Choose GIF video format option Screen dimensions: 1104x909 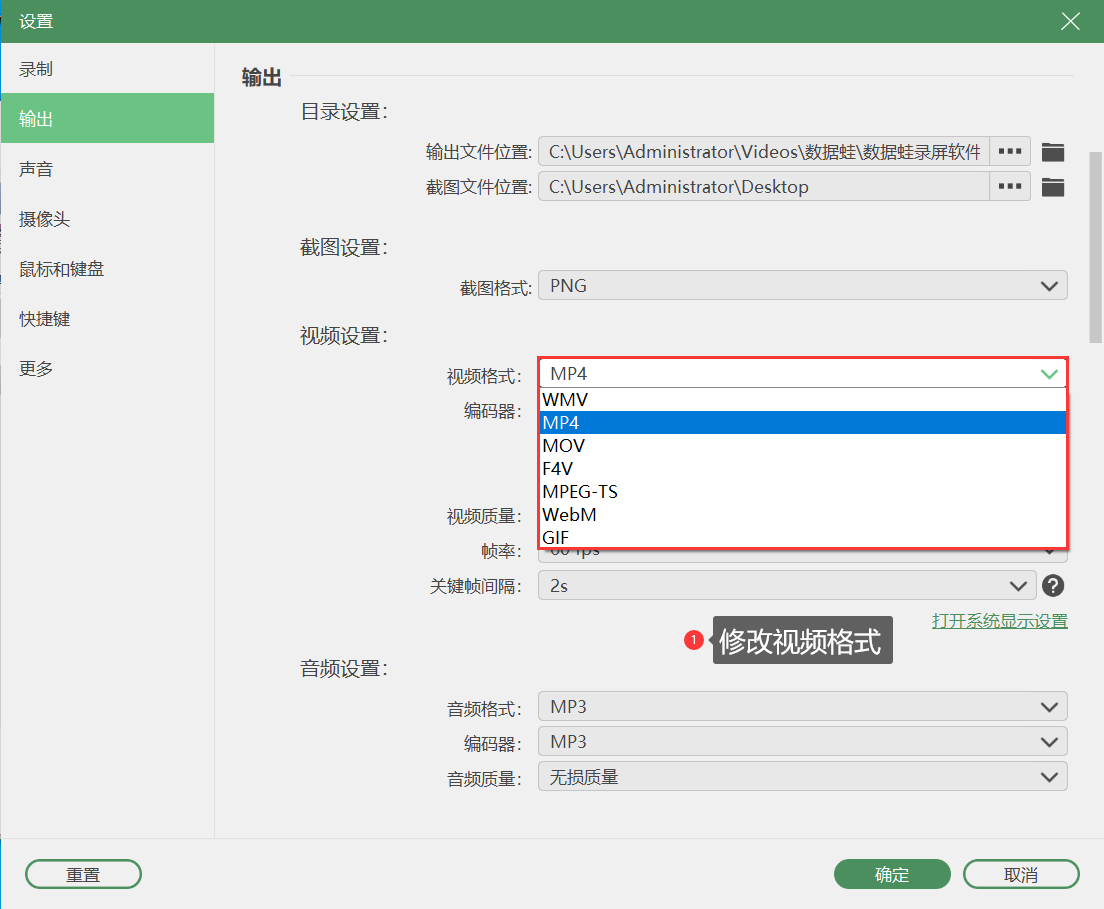803,537
